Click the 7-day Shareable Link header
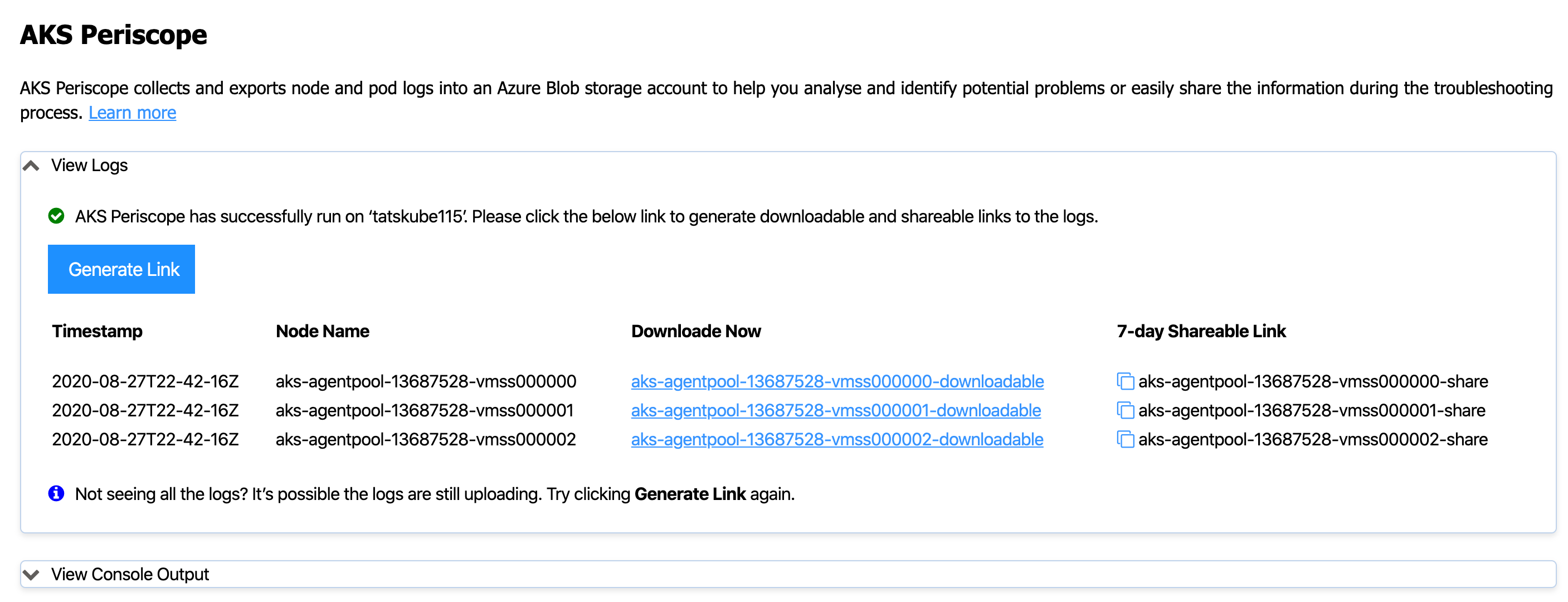The image size is (1568, 602). (1201, 331)
